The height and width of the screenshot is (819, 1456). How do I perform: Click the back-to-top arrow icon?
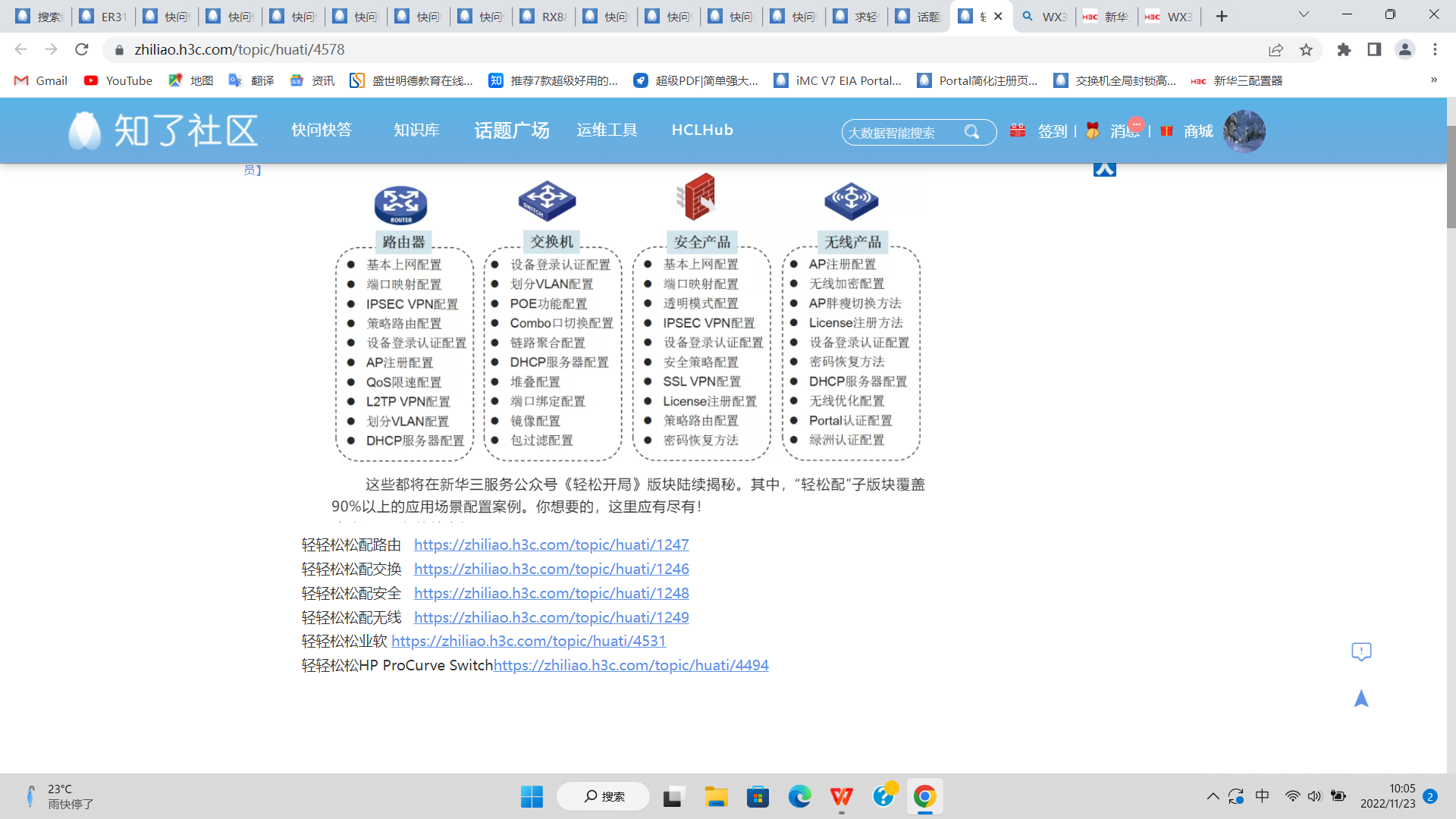(1361, 698)
